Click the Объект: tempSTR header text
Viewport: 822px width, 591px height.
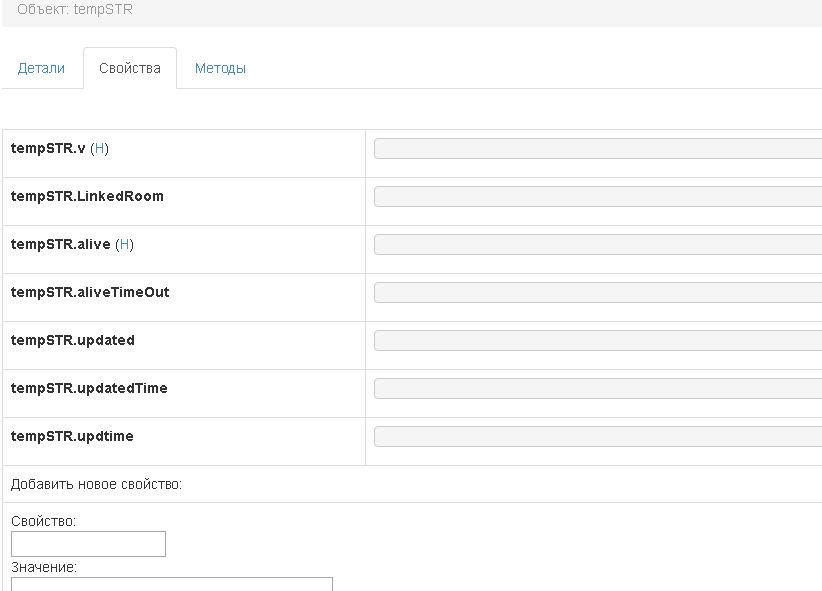(x=75, y=9)
